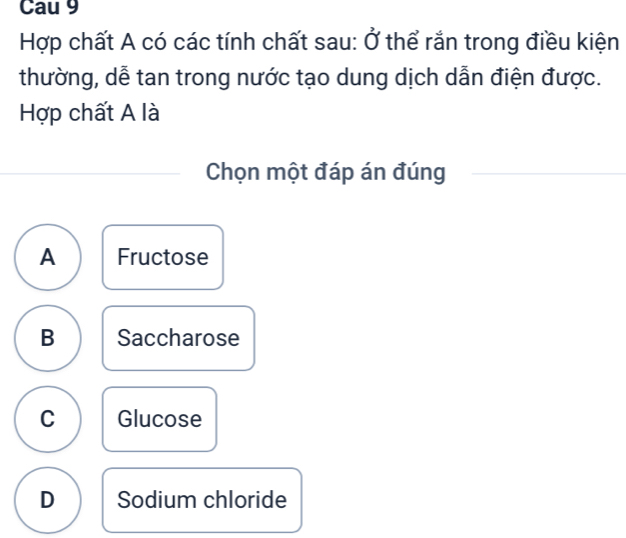Select radio option A

pos(47,257)
